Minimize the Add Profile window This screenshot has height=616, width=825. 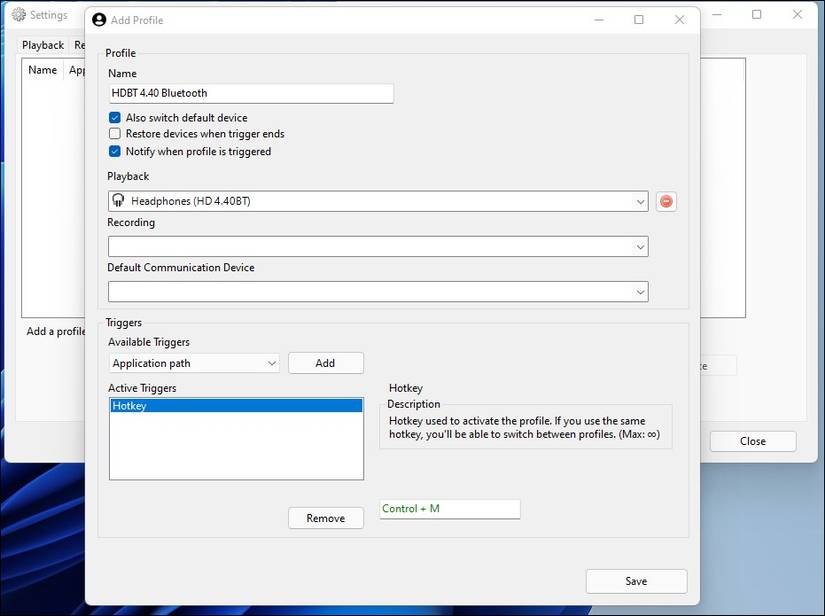599,19
